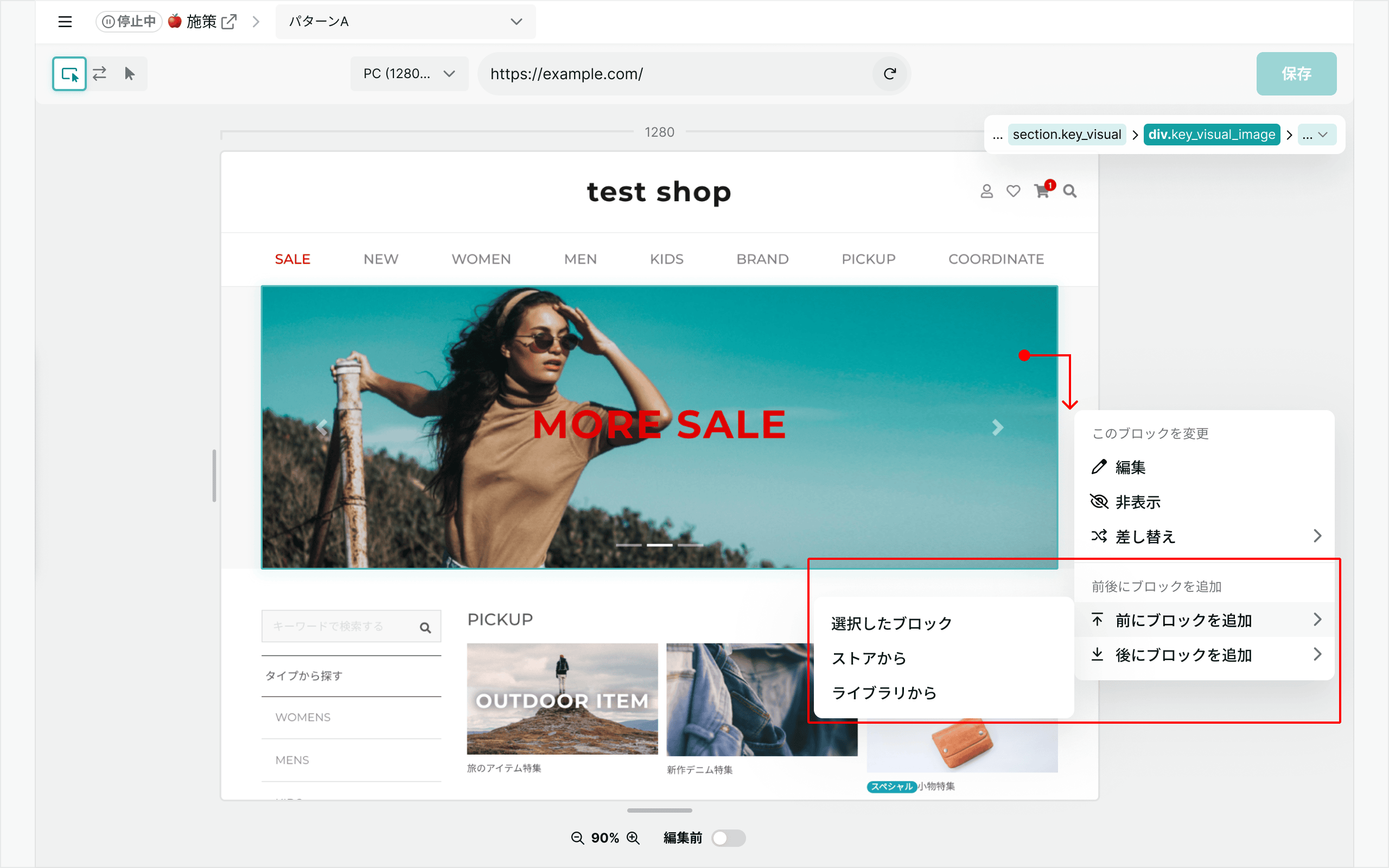Select the cursor pointer tool
The width and height of the screenshot is (1389, 868).
click(130, 73)
